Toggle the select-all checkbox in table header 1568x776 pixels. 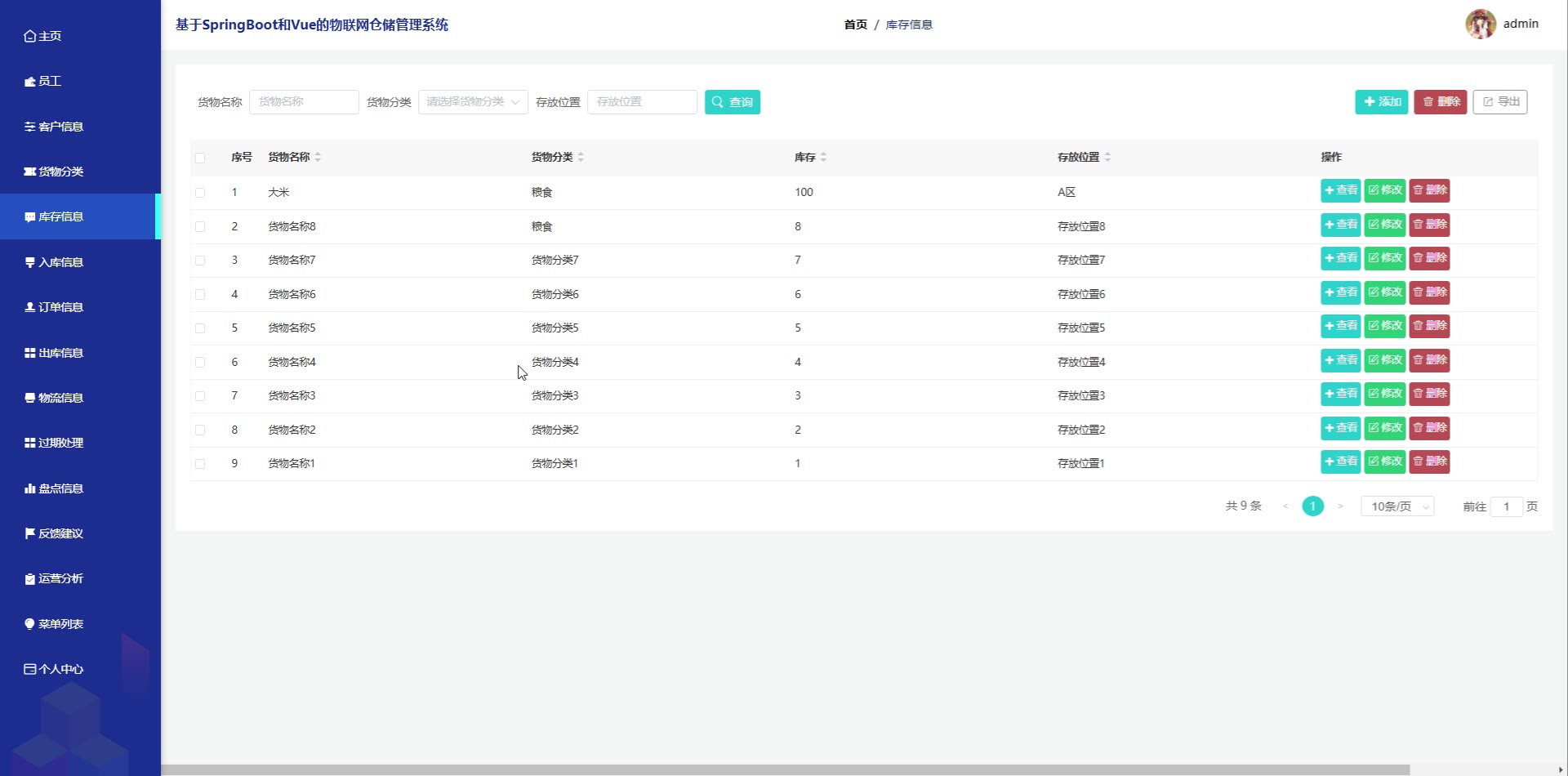coord(200,158)
